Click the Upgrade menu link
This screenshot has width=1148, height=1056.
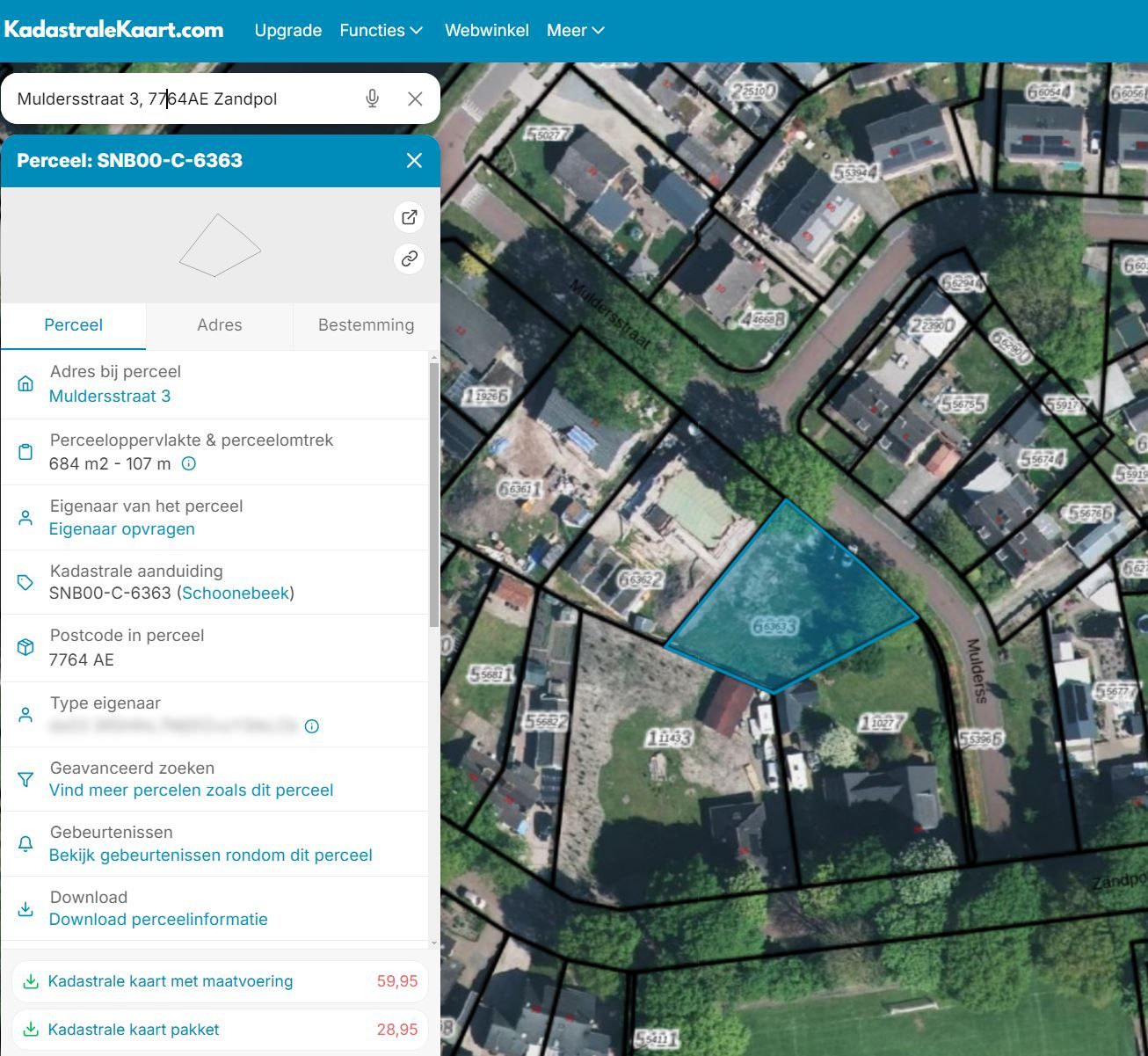pos(287,30)
